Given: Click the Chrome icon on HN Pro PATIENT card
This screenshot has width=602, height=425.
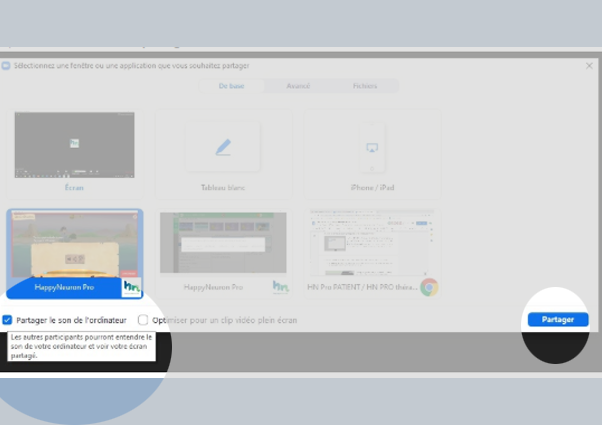Looking at the screenshot, I should 429,287.
